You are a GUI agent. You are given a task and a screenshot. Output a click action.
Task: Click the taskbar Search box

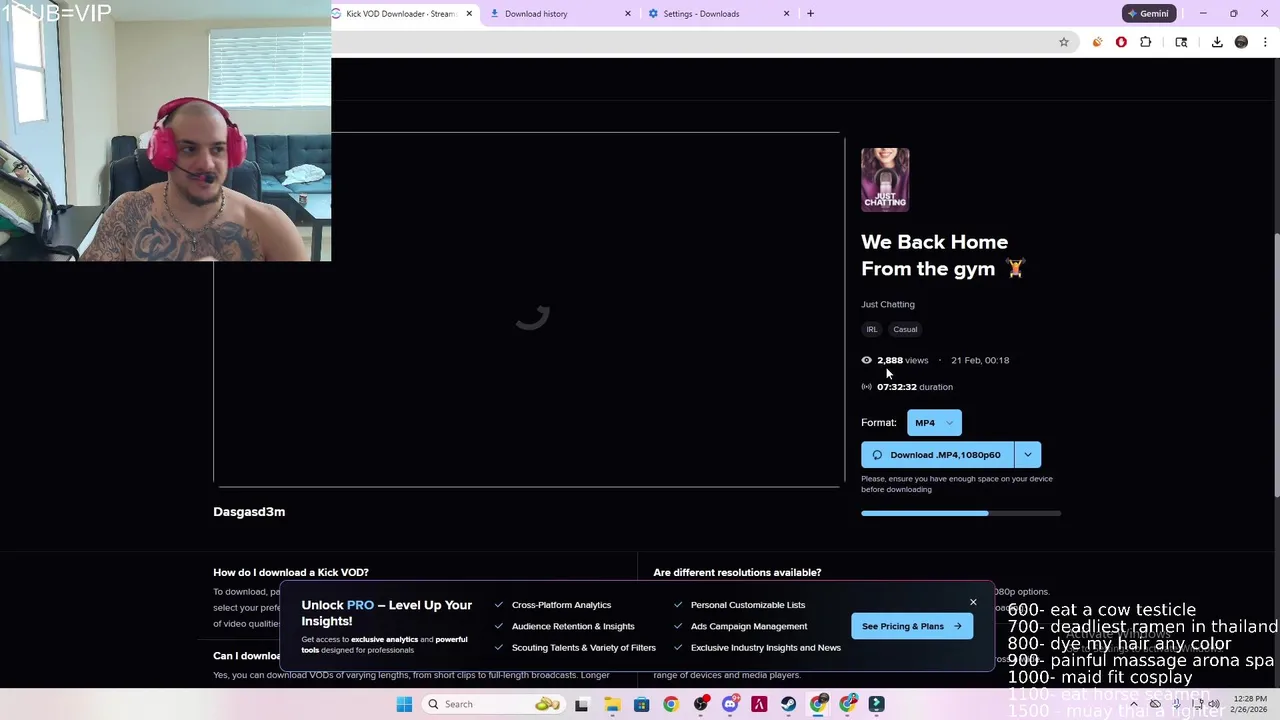tap(492, 704)
